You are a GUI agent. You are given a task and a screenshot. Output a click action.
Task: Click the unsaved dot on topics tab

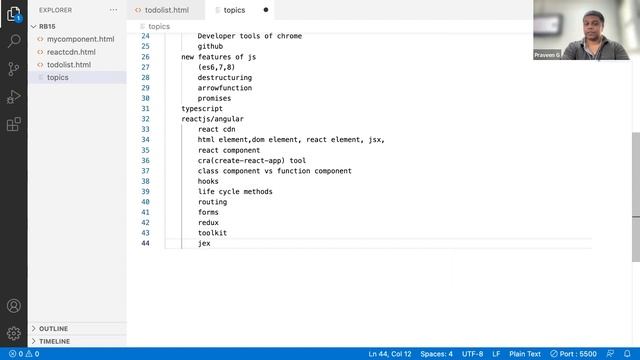(266, 10)
